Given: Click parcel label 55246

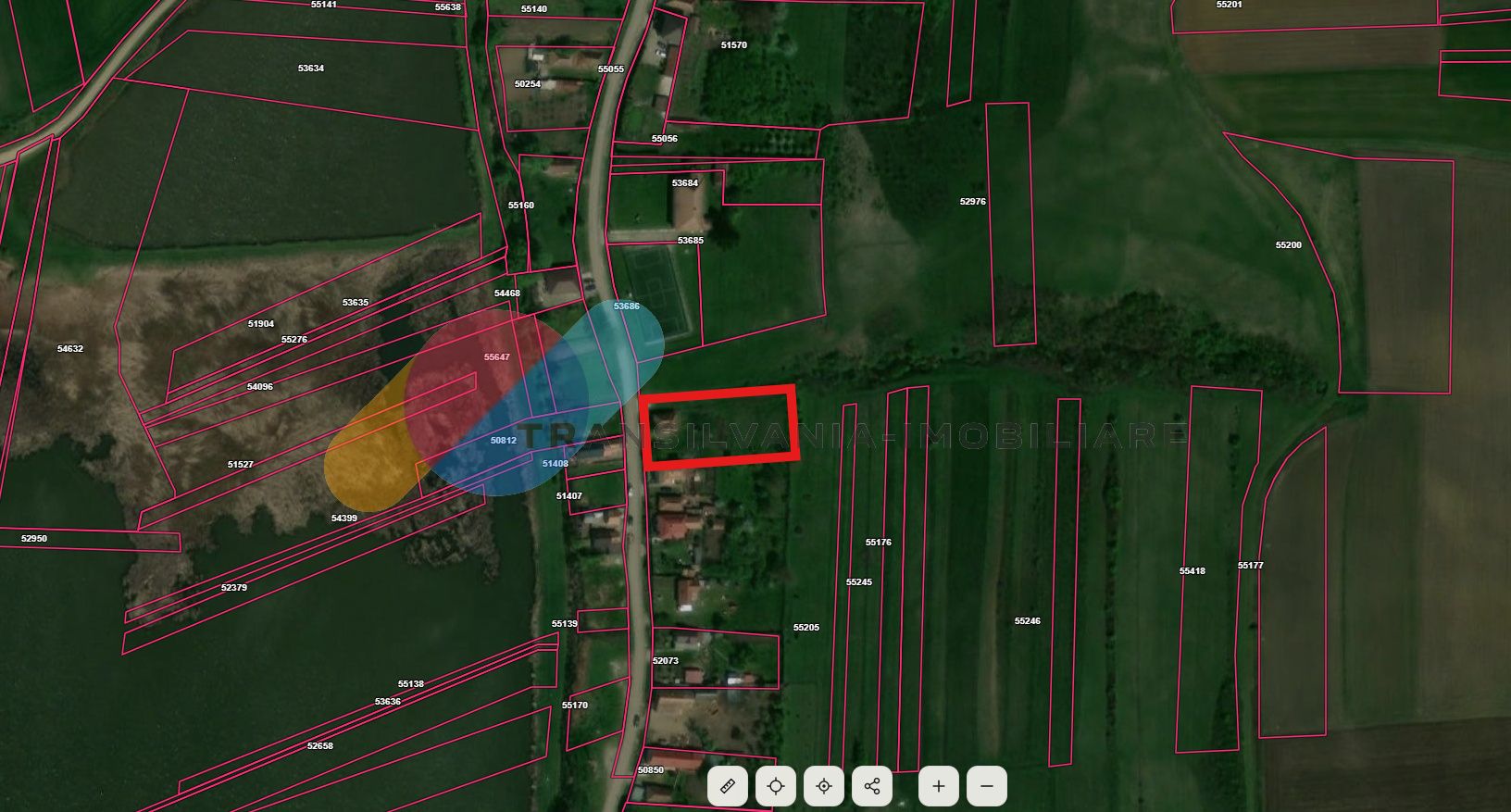Looking at the screenshot, I should (1028, 621).
